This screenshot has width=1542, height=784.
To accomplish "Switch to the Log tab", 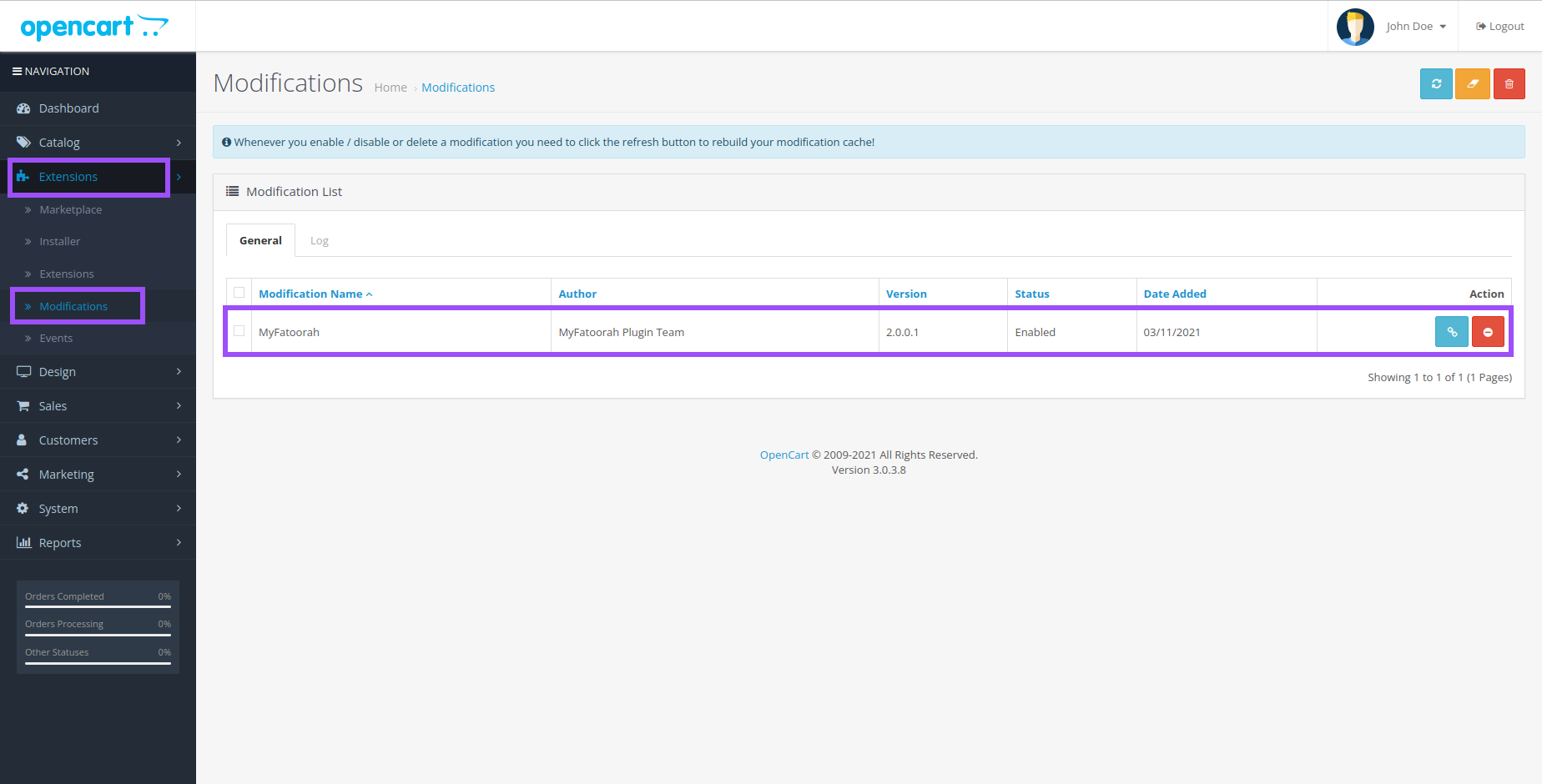I will tap(320, 240).
